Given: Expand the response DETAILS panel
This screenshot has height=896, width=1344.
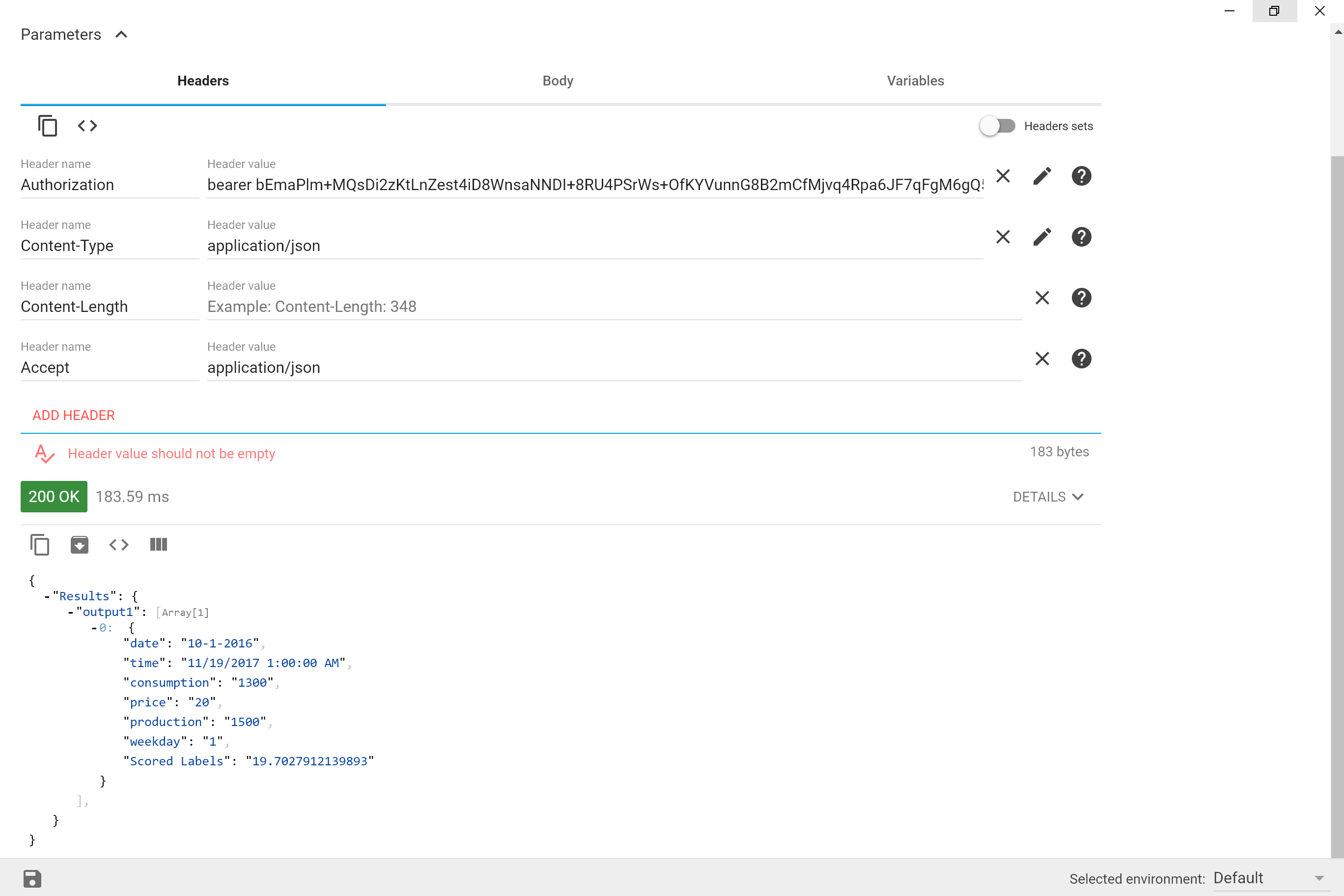Looking at the screenshot, I should (x=1048, y=497).
